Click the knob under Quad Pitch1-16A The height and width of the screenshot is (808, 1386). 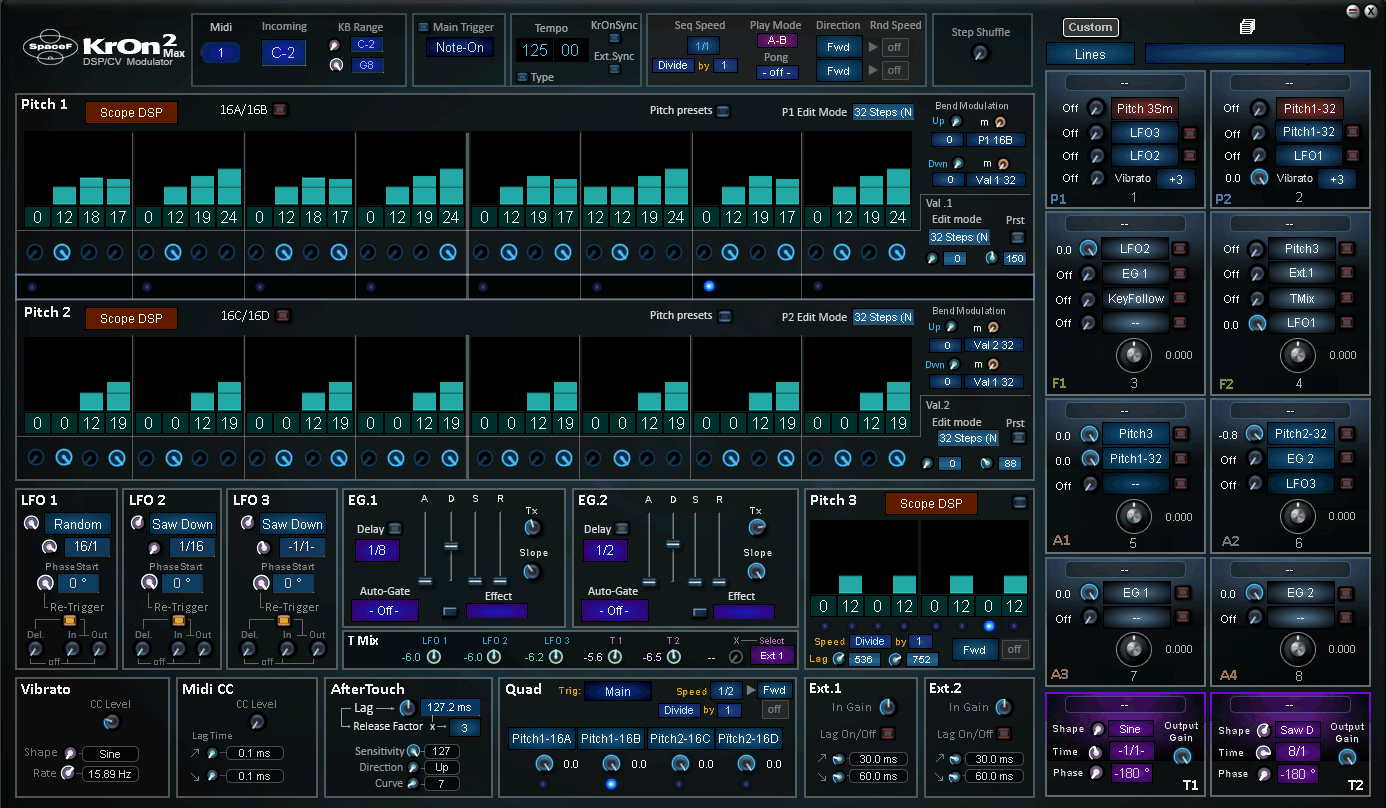point(544,764)
